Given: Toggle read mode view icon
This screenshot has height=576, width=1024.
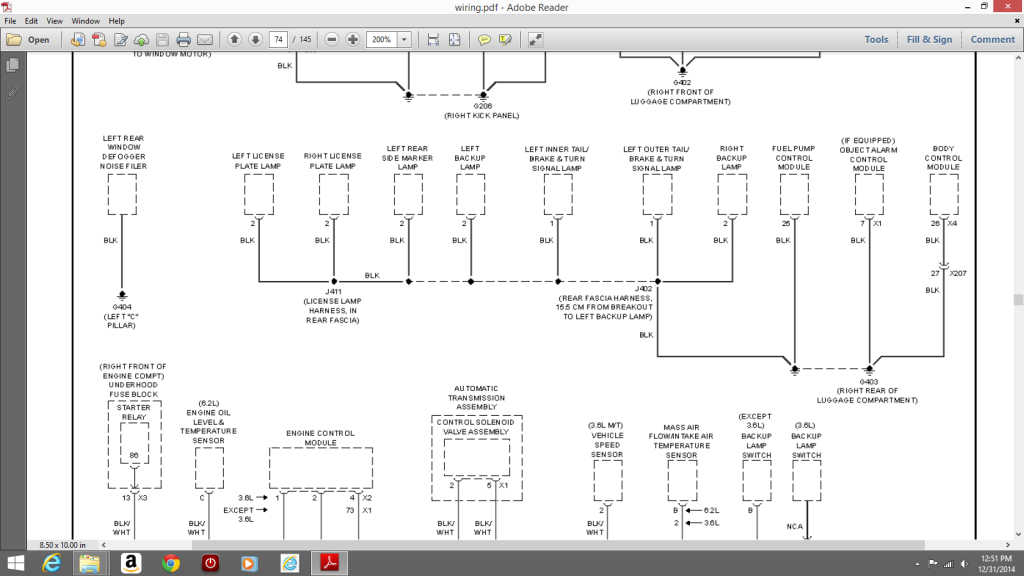Looking at the screenshot, I should (x=535, y=40).
